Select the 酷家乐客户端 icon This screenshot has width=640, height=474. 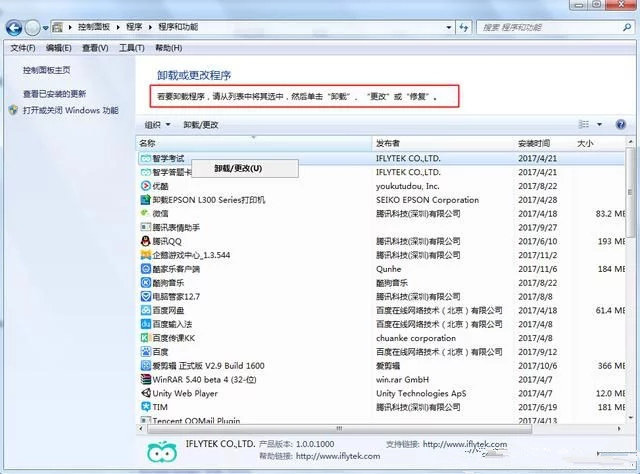[x=146, y=269]
